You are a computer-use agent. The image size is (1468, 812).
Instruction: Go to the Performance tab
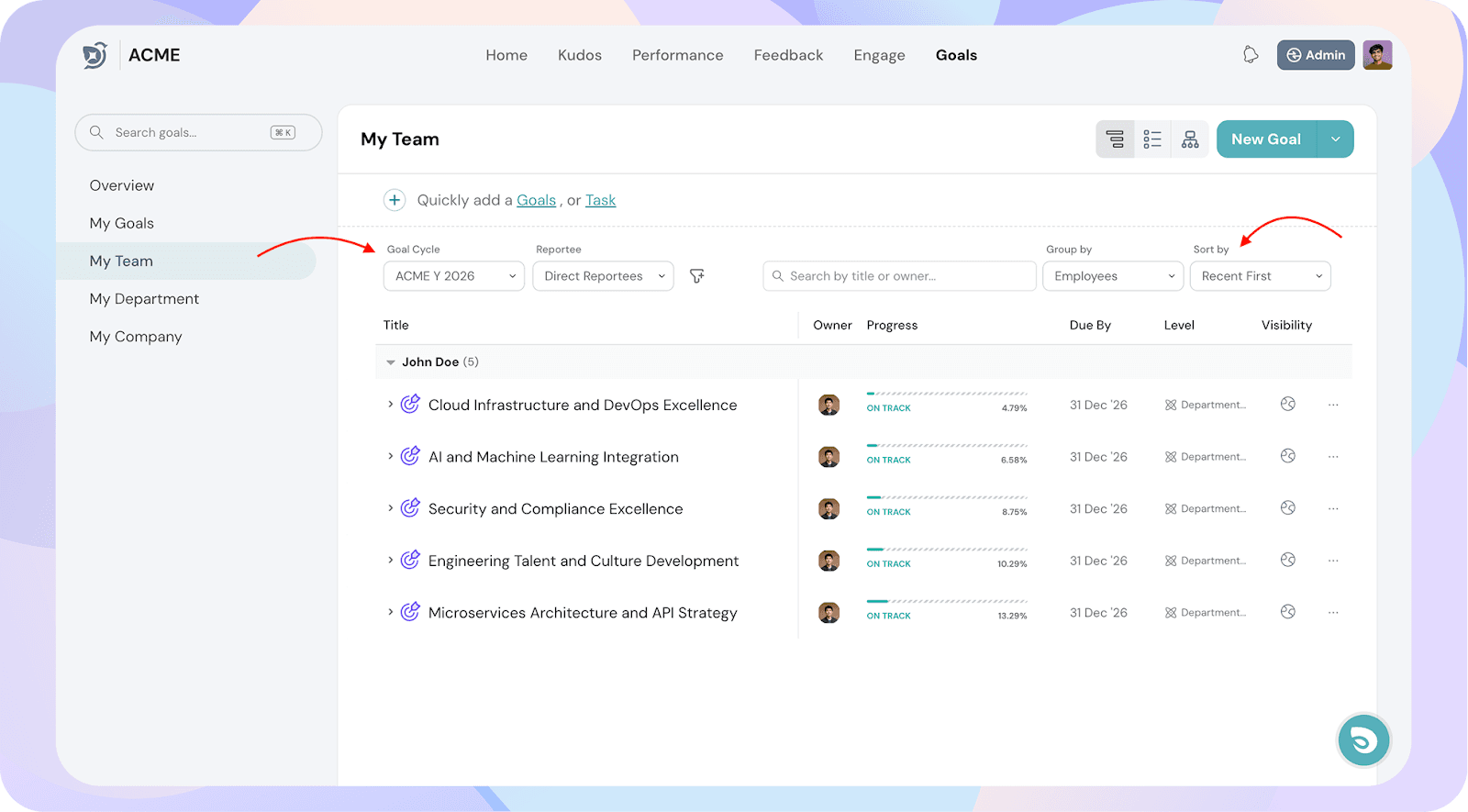677,55
